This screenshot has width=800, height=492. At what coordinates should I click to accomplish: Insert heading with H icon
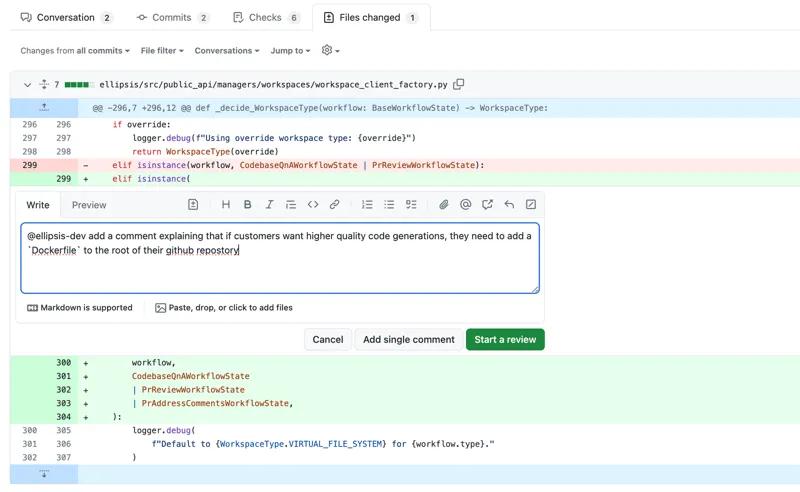click(x=226, y=205)
